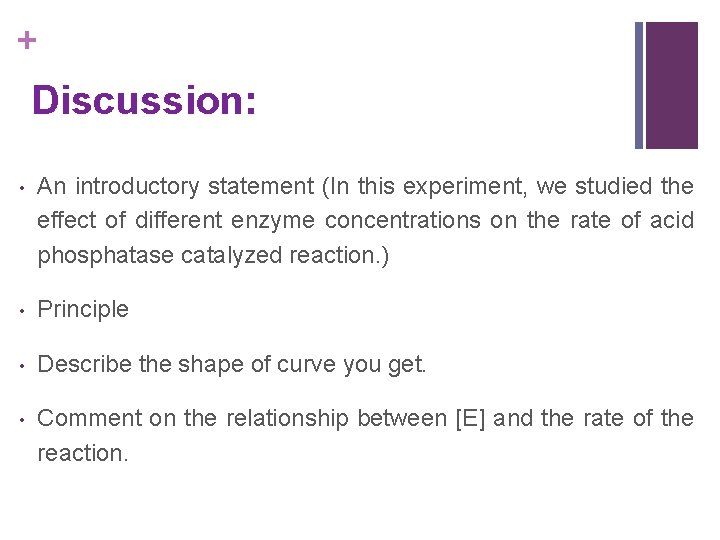Image resolution: width=720 pixels, height=540 pixels.
Task: Click the 'Describe the shape of curve' line
Action: 232,365
